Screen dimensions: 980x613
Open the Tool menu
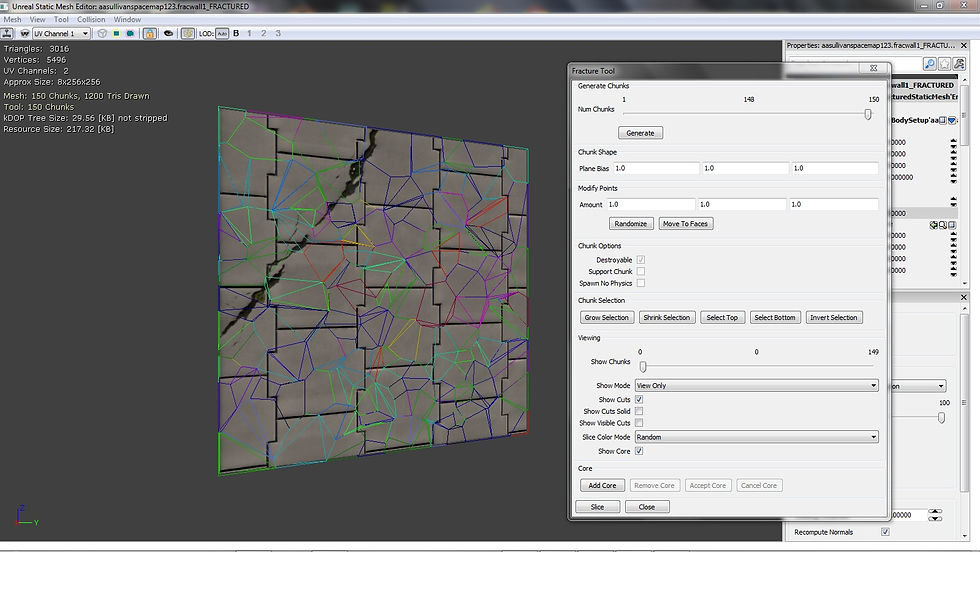(x=61, y=19)
